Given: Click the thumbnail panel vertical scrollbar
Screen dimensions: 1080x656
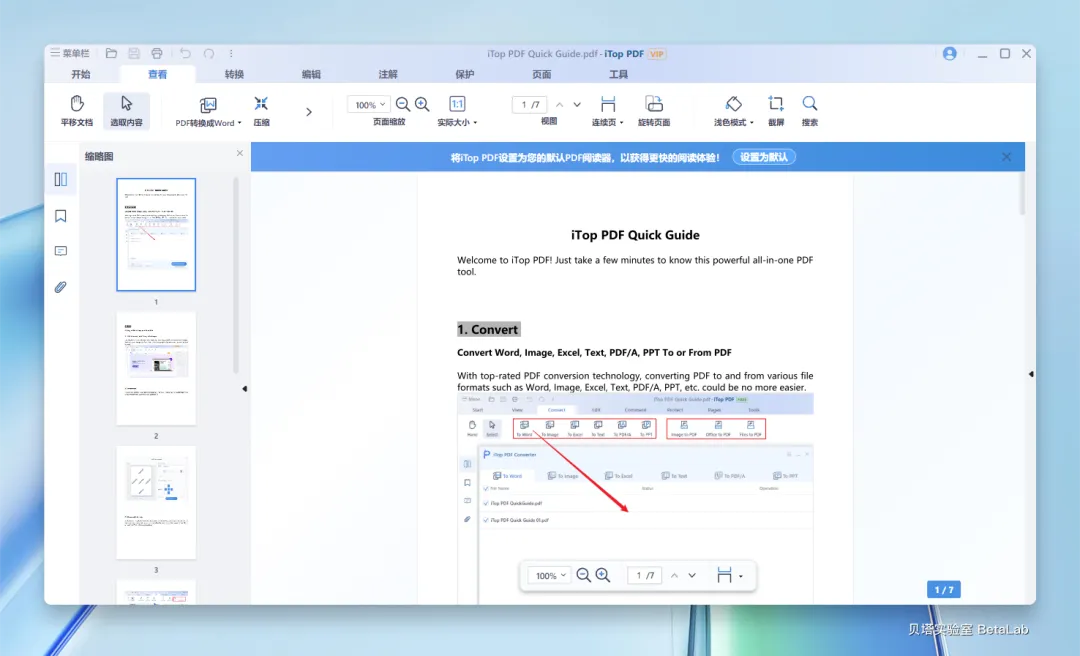Looking at the screenshot, I should pos(236,276).
